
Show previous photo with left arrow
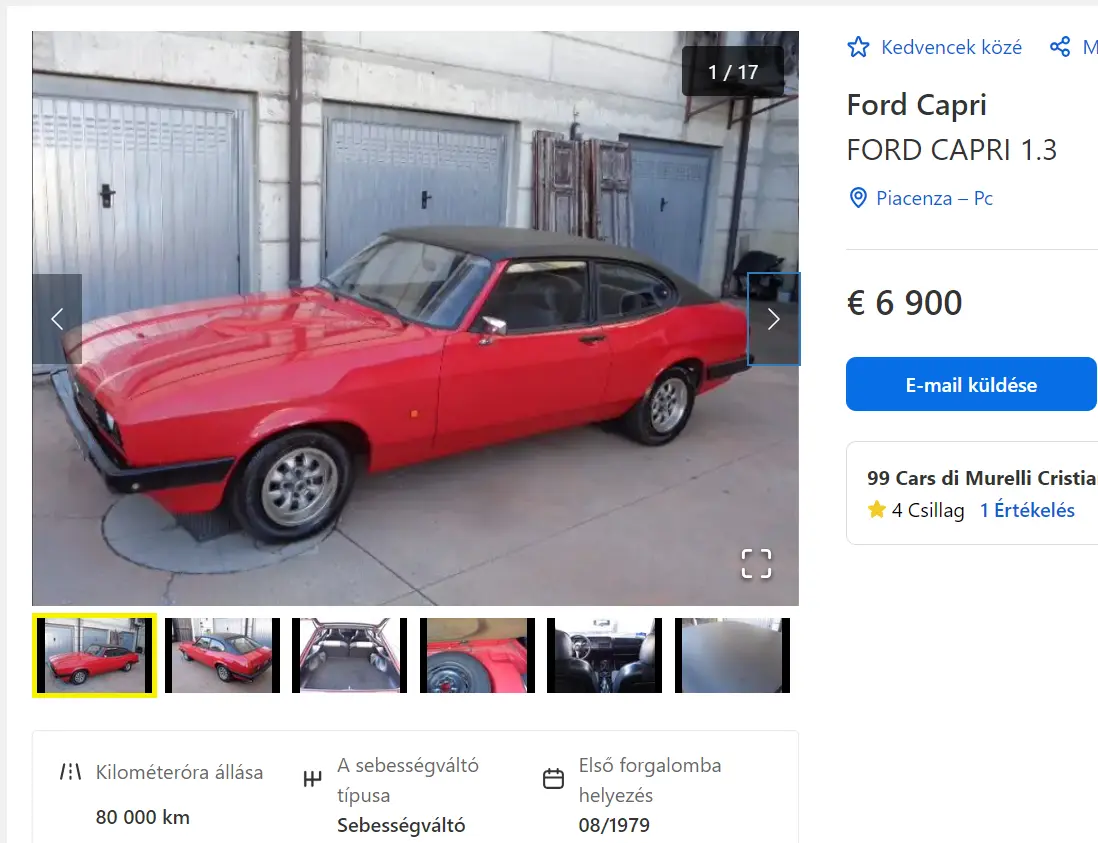click(x=57, y=319)
